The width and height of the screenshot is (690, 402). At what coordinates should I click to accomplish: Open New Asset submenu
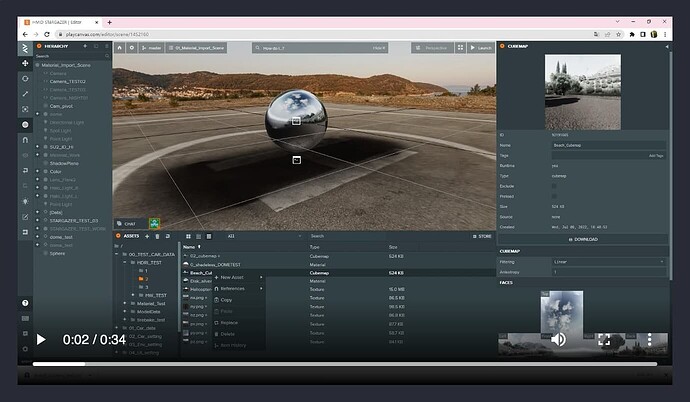[232, 277]
